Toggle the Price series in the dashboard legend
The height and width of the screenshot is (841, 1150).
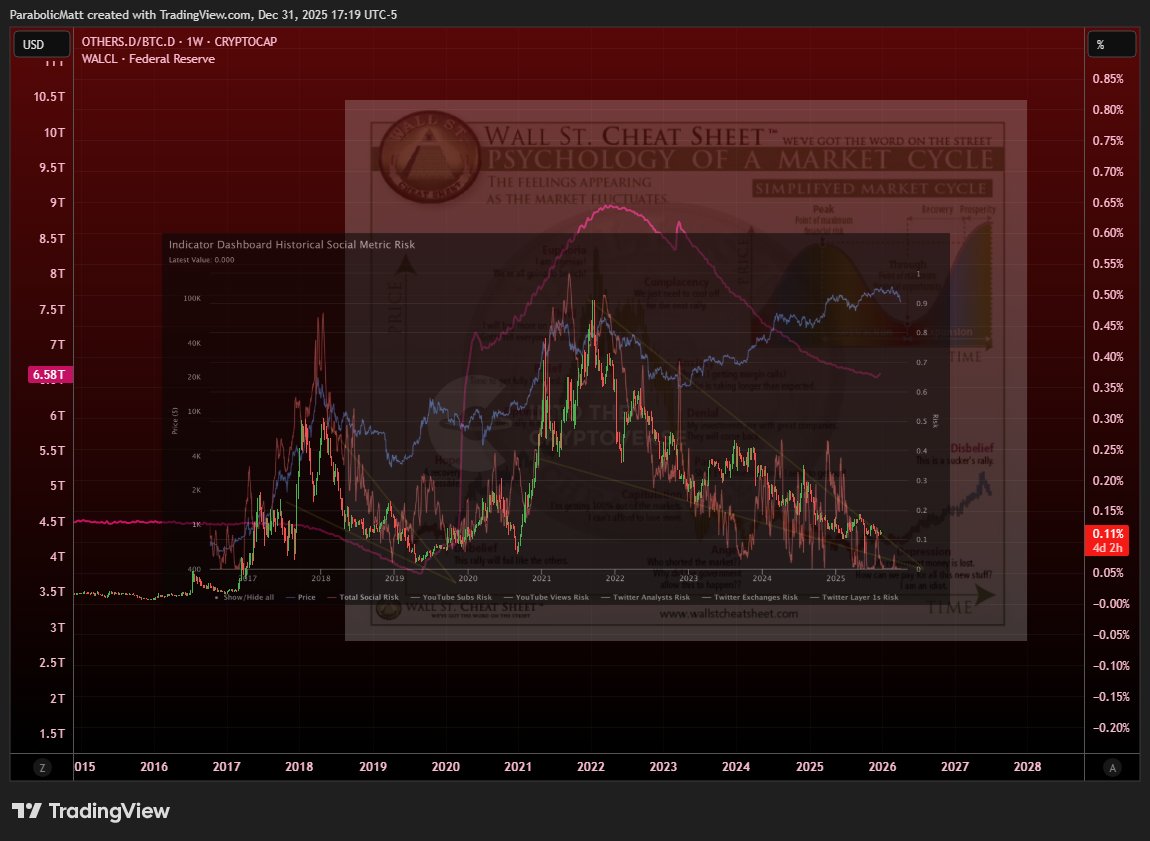(301, 597)
